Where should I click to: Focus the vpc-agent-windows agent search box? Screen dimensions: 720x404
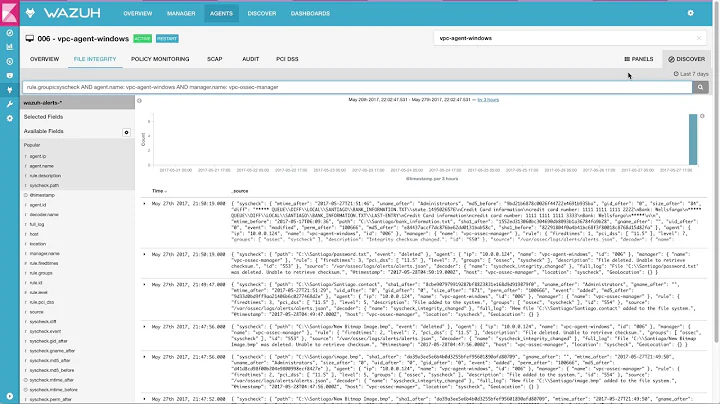coord(570,38)
